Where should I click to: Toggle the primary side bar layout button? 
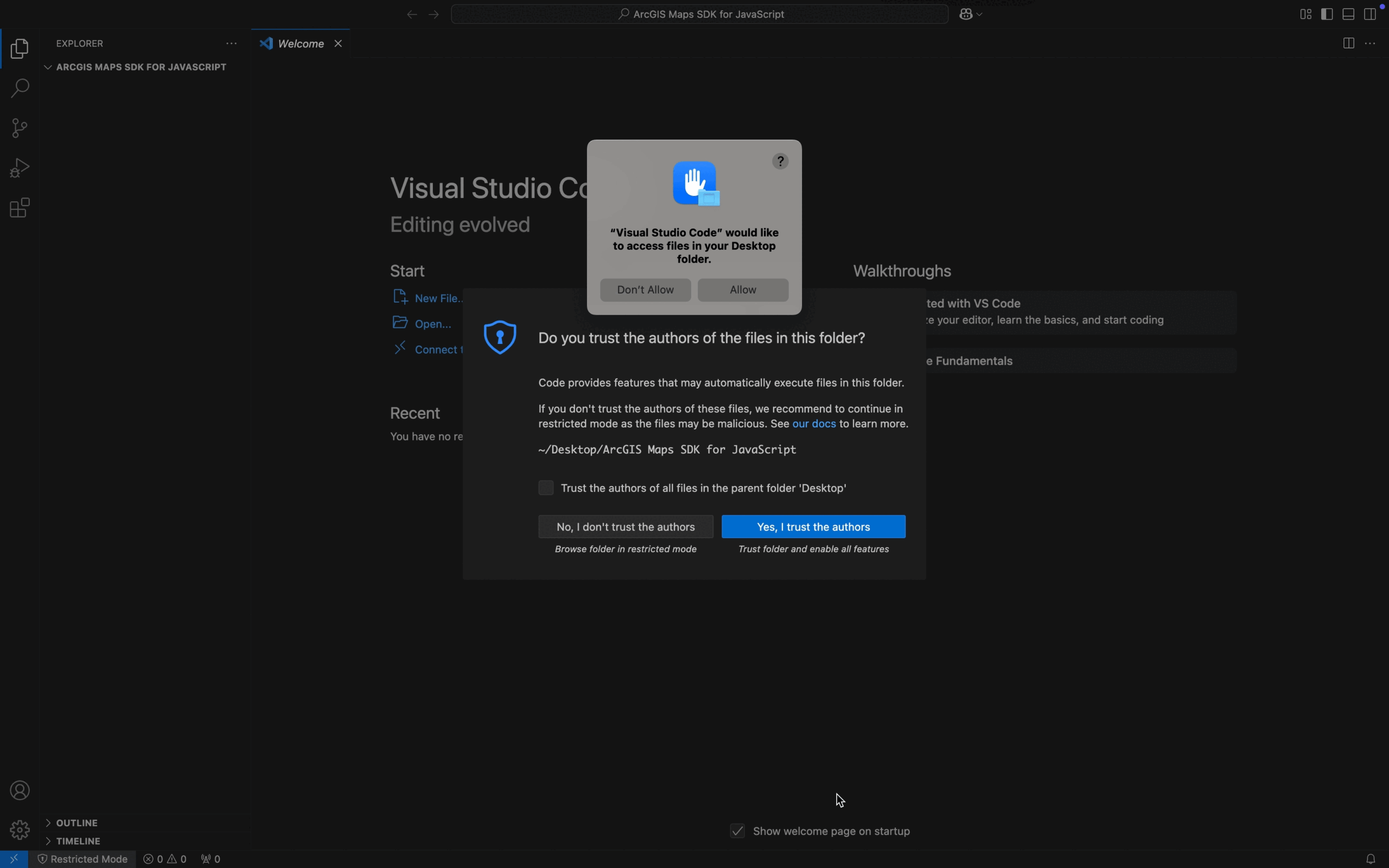(1328, 14)
